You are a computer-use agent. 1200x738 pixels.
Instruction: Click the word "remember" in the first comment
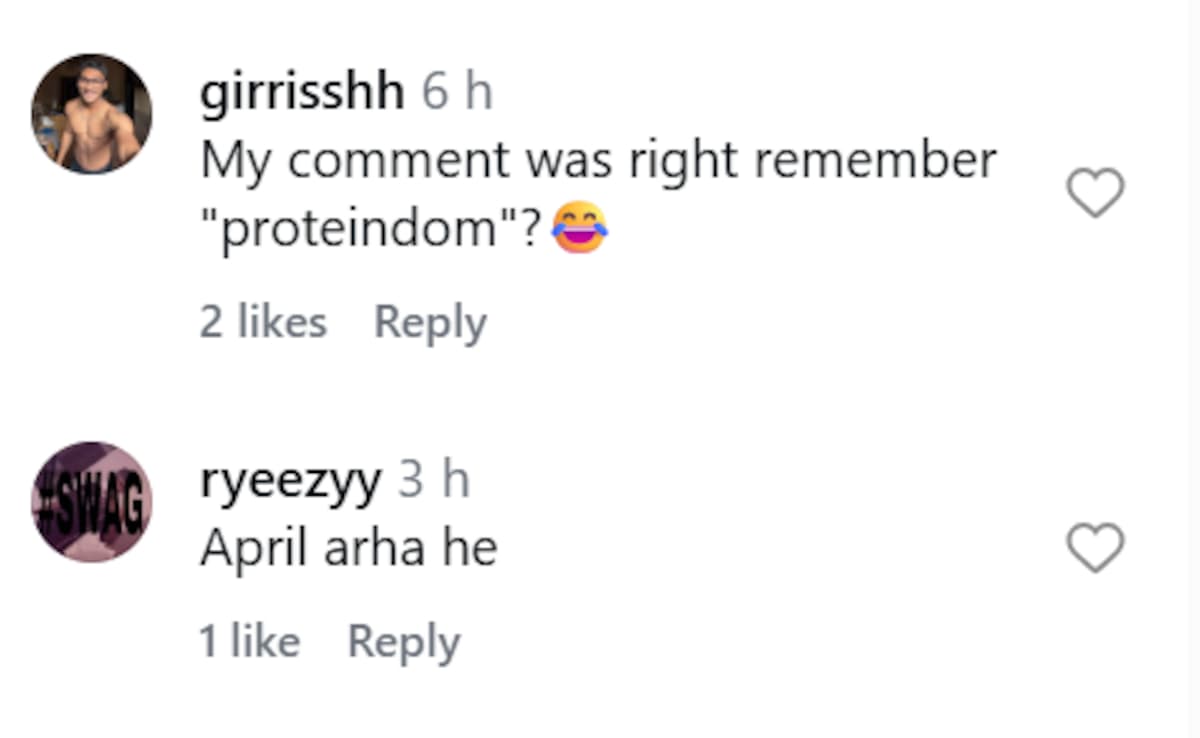[x=875, y=161]
